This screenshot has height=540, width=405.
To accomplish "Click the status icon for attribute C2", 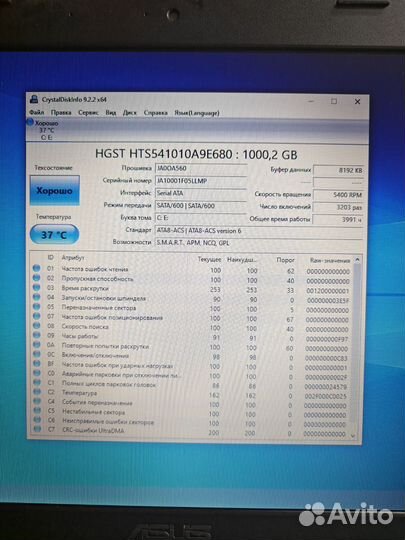I will pos(37,392).
